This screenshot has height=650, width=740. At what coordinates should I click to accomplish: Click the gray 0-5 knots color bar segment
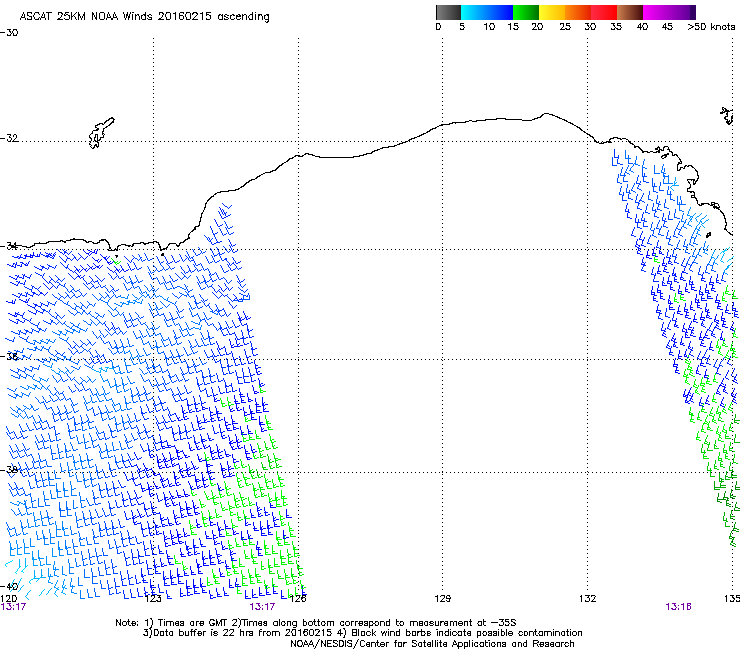[448, 12]
